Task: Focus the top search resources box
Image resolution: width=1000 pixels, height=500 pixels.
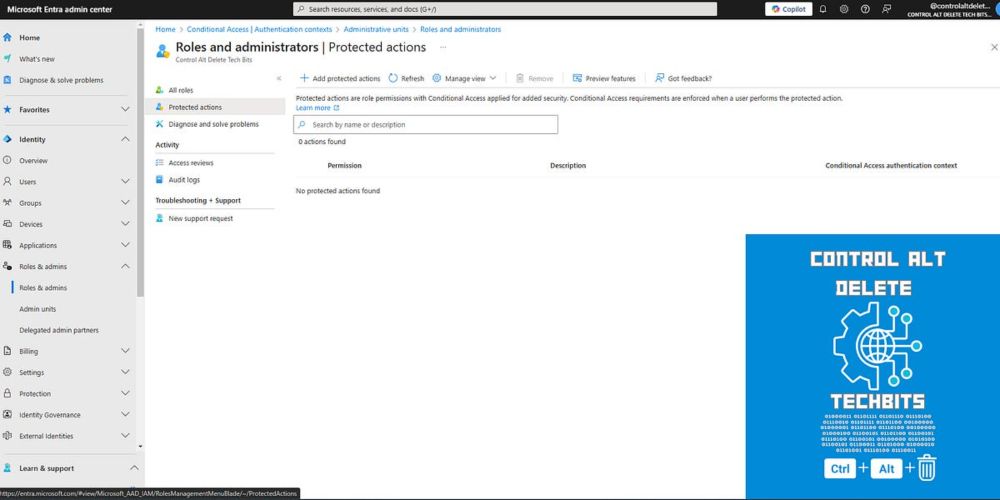Action: point(504,10)
